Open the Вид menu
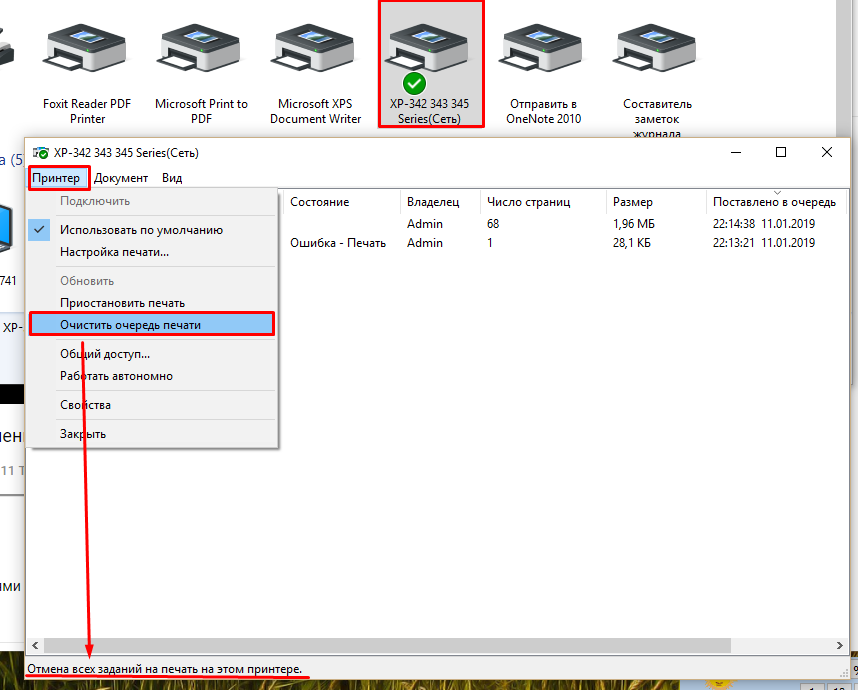The height and width of the screenshot is (690, 858). pos(172,178)
